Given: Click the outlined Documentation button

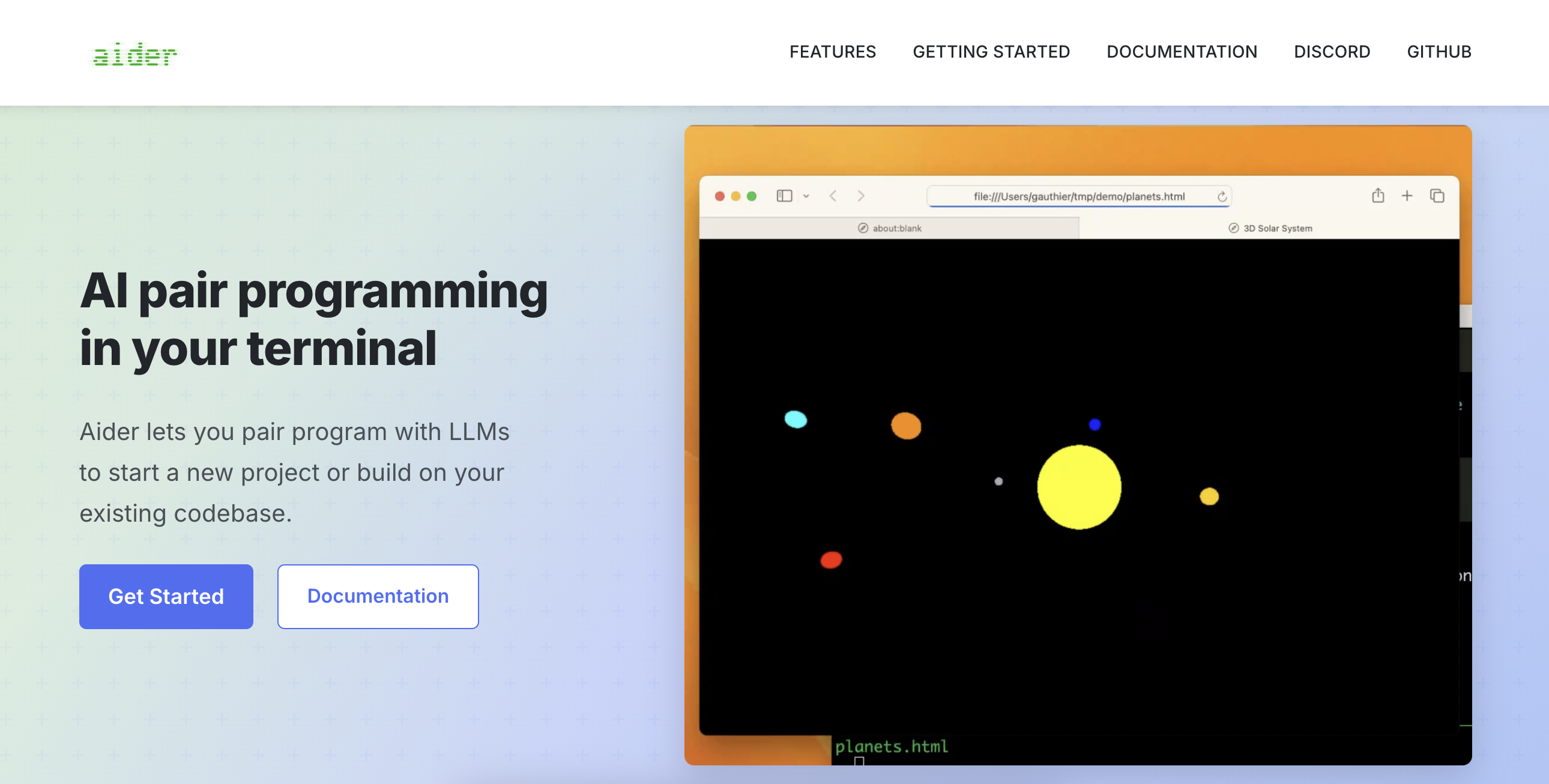Looking at the screenshot, I should tap(378, 596).
